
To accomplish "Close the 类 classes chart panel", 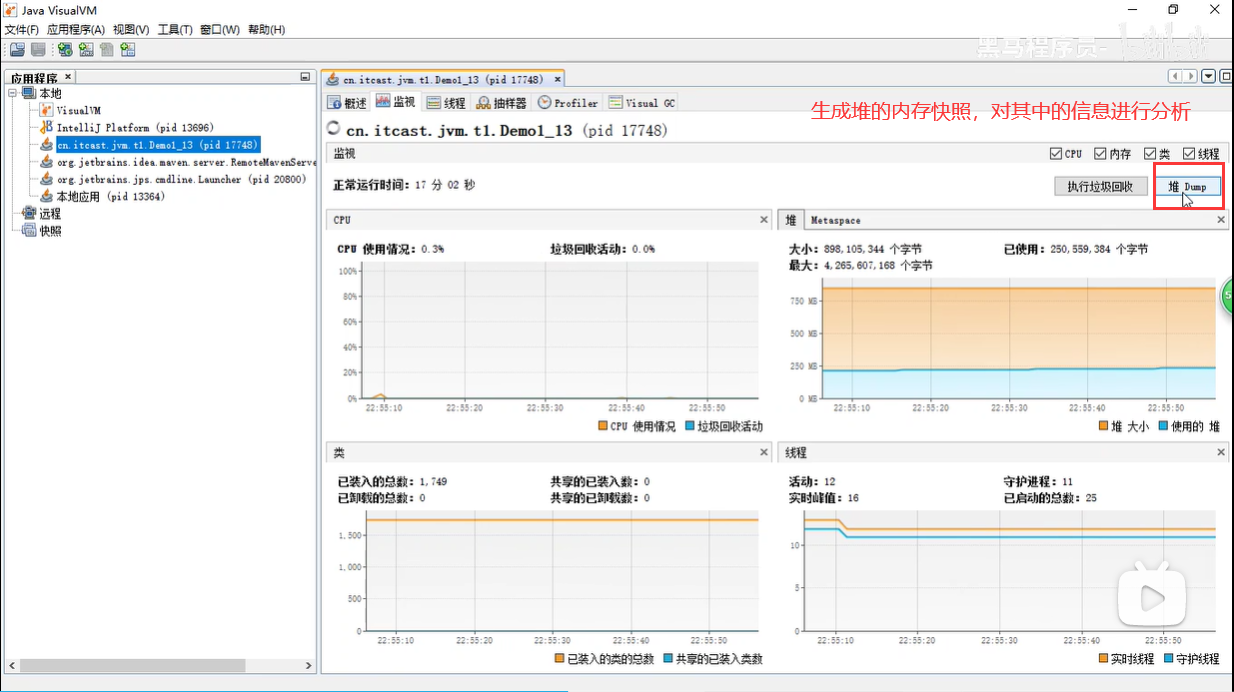I will point(763,452).
